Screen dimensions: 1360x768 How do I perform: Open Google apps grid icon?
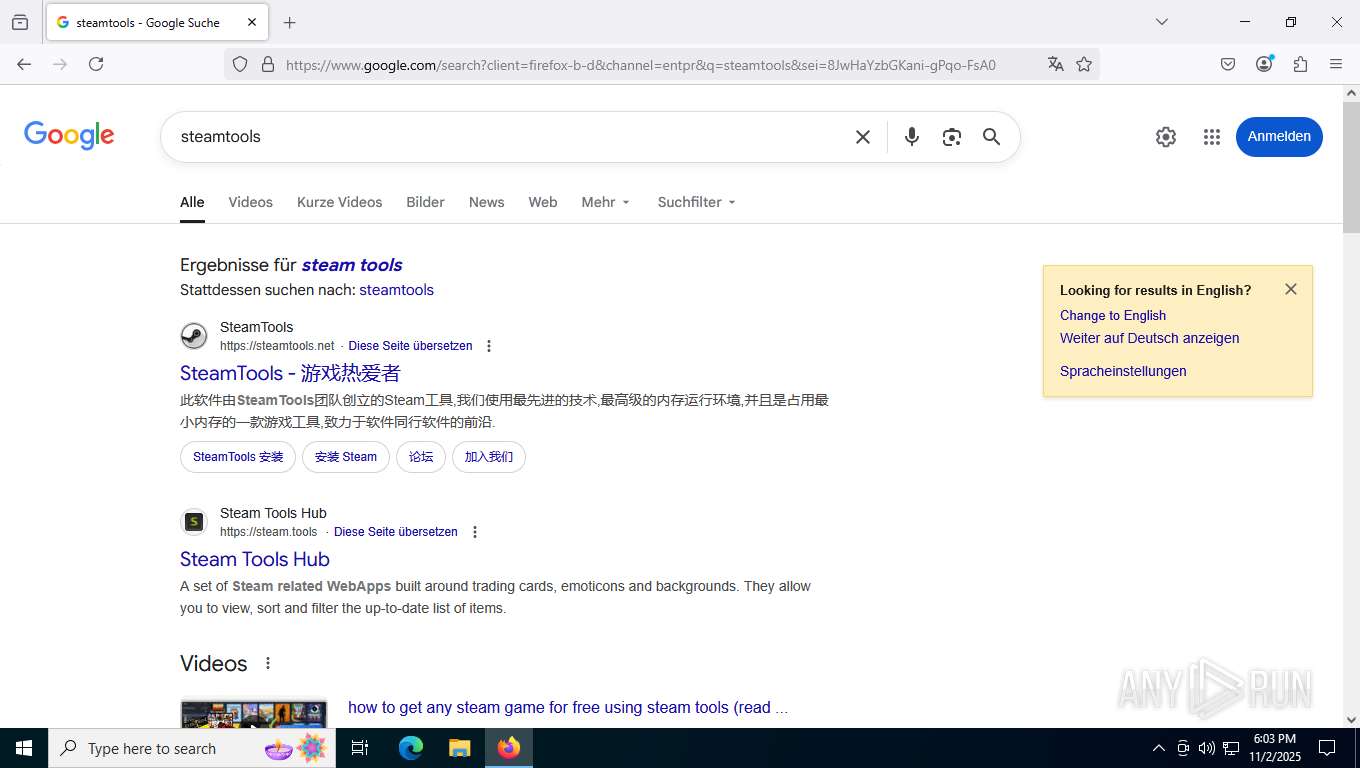(1212, 137)
